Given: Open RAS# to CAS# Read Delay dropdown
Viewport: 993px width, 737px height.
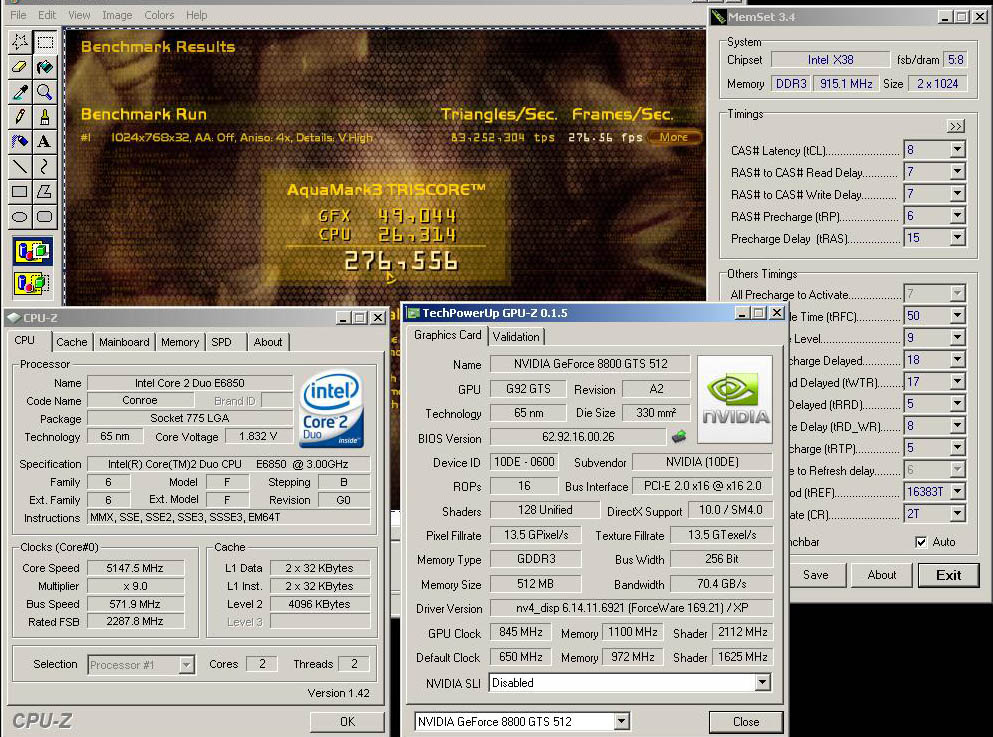Looking at the screenshot, I should click(x=958, y=172).
